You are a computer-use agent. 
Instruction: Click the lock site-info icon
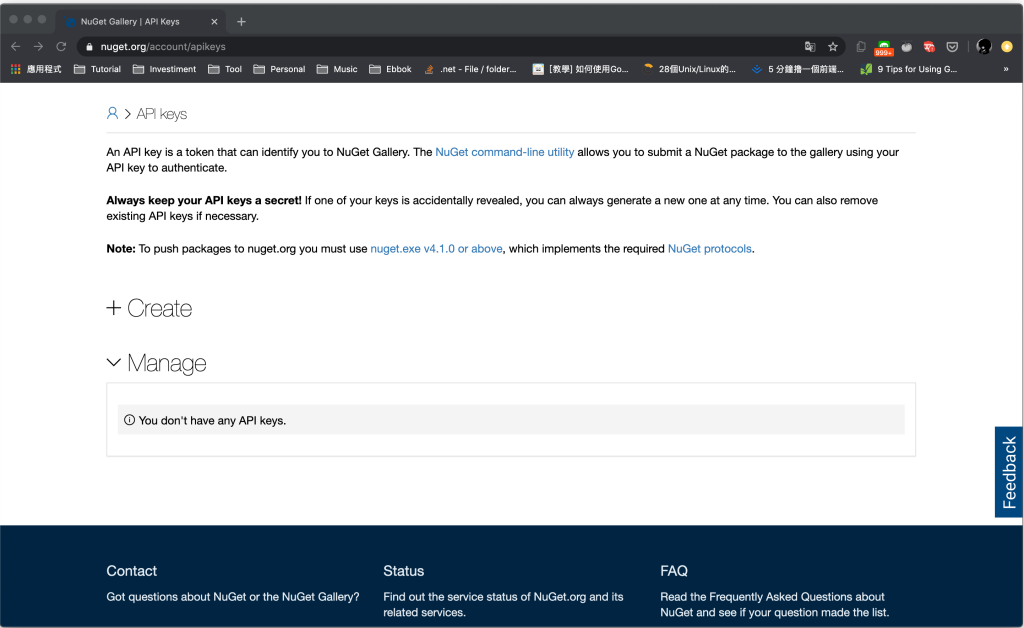pyautogui.click(x=89, y=46)
